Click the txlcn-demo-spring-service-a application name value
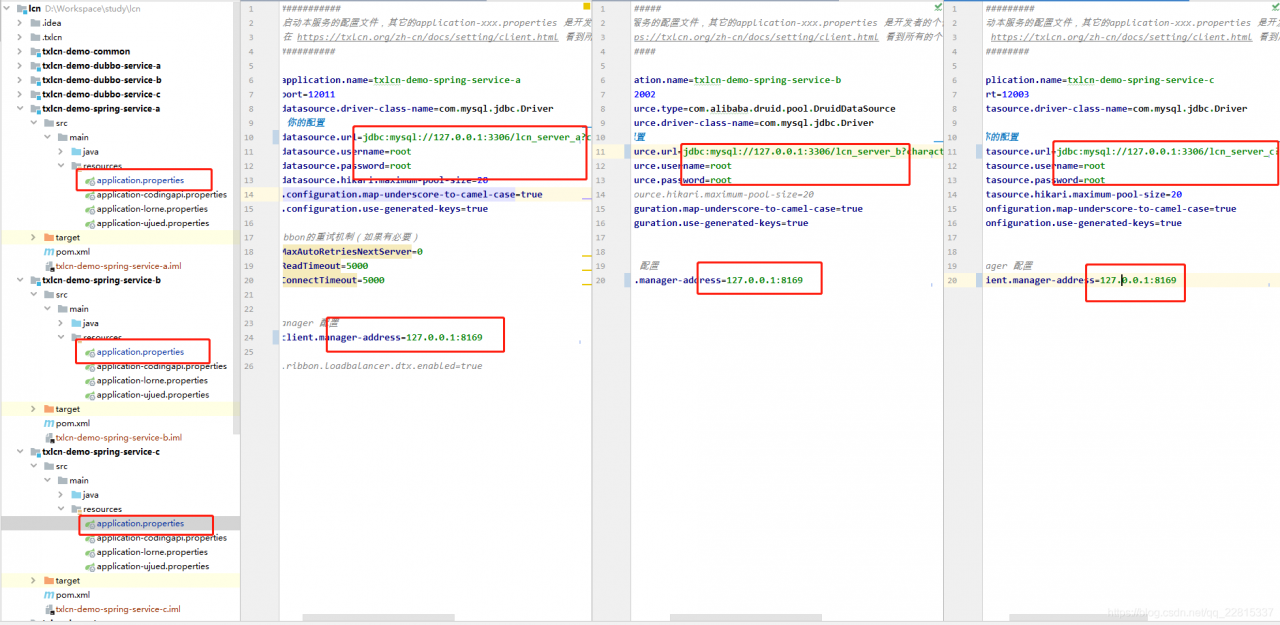This screenshot has width=1280, height=625. click(x=446, y=80)
